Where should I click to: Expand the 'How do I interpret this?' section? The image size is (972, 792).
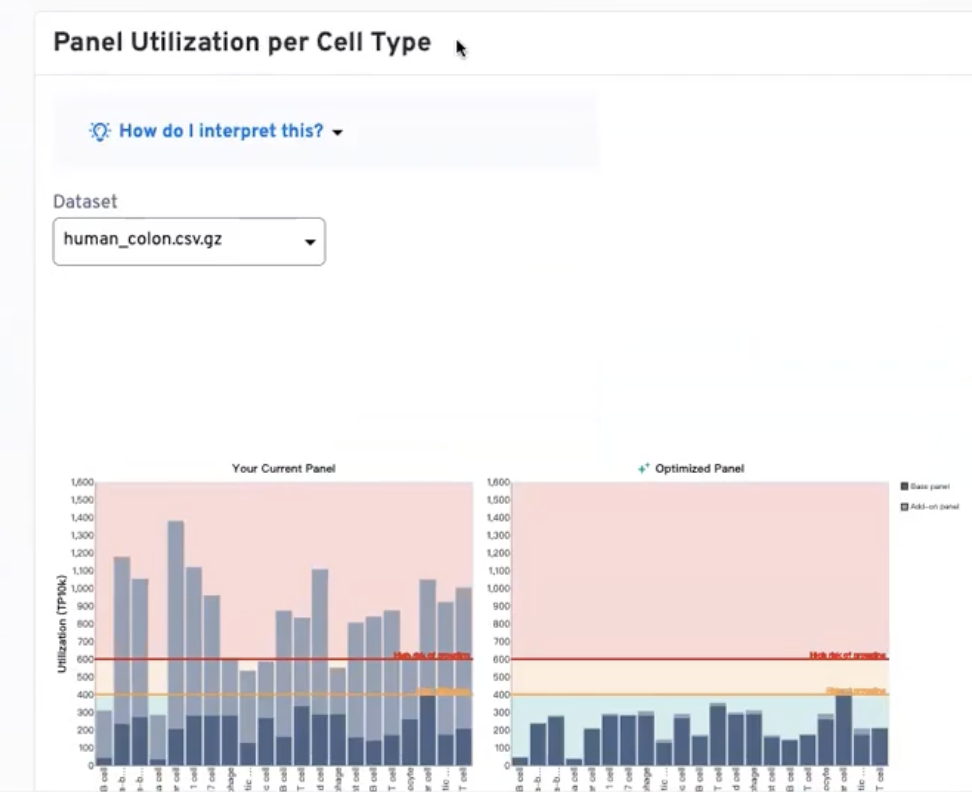coord(221,131)
